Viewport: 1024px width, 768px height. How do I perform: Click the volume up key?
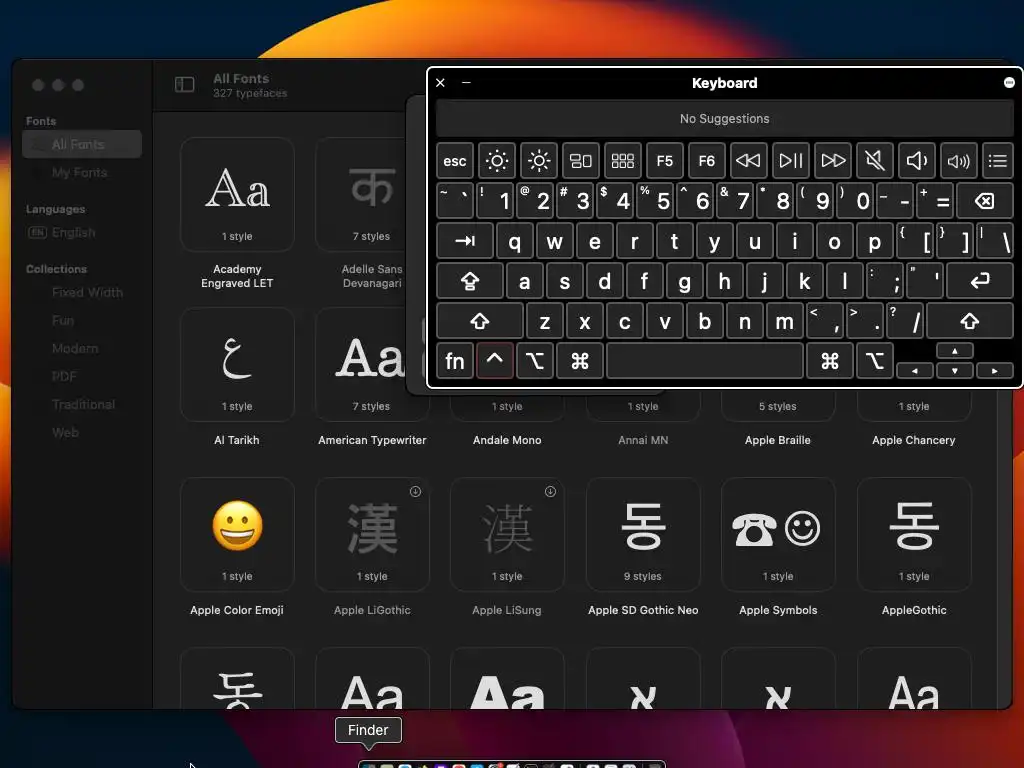pos(958,161)
